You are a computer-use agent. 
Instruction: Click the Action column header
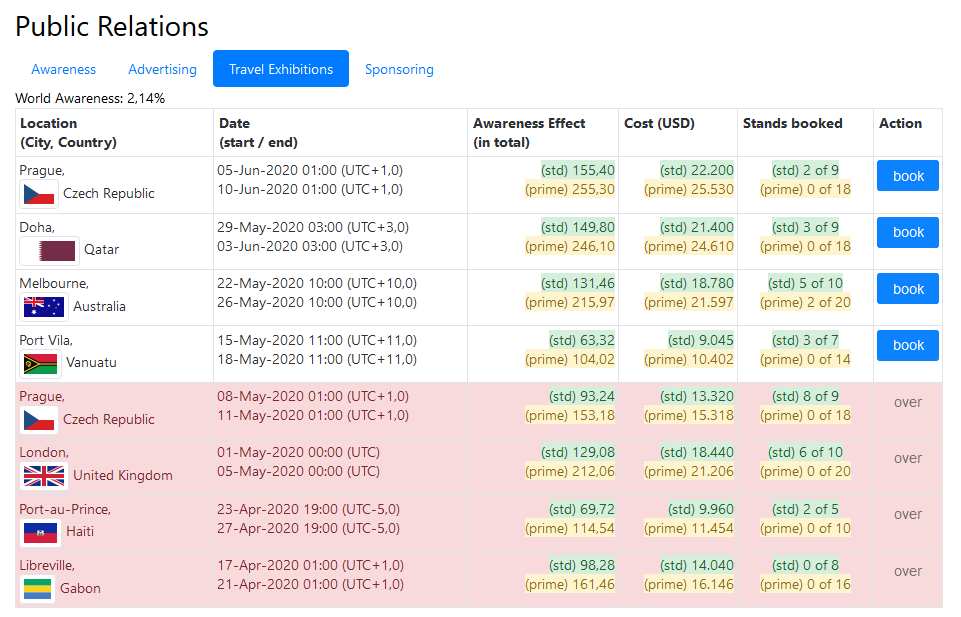click(x=908, y=133)
